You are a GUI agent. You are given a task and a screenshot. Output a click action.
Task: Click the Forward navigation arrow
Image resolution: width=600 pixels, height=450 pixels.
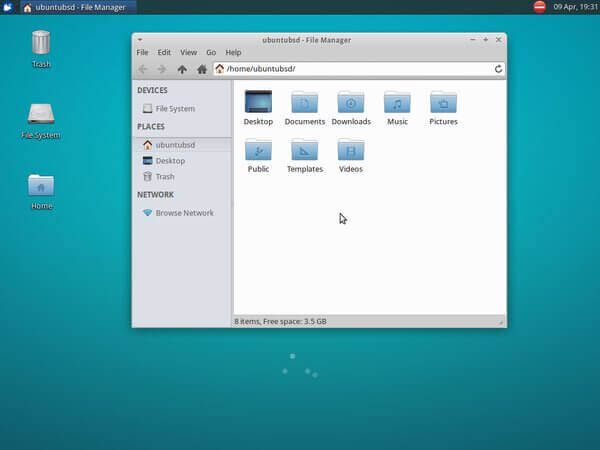[161, 69]
